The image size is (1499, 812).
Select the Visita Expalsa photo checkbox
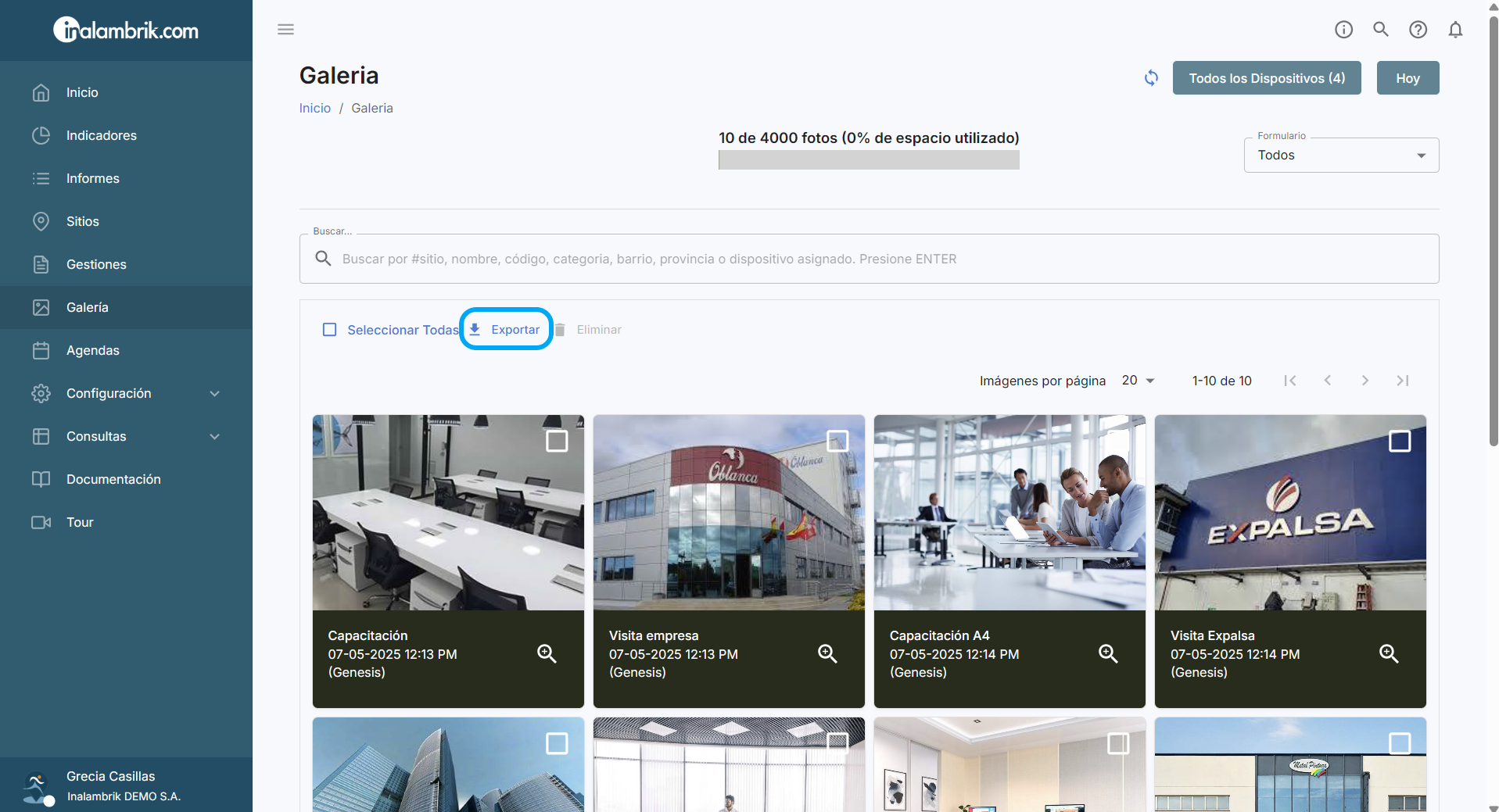click(x=1400, y=441)
